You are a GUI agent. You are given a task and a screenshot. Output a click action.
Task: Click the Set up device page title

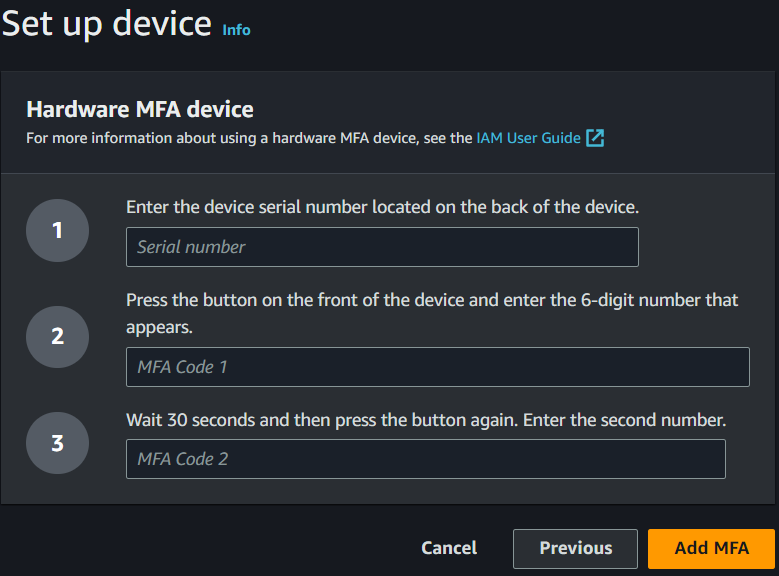point(106,23)
